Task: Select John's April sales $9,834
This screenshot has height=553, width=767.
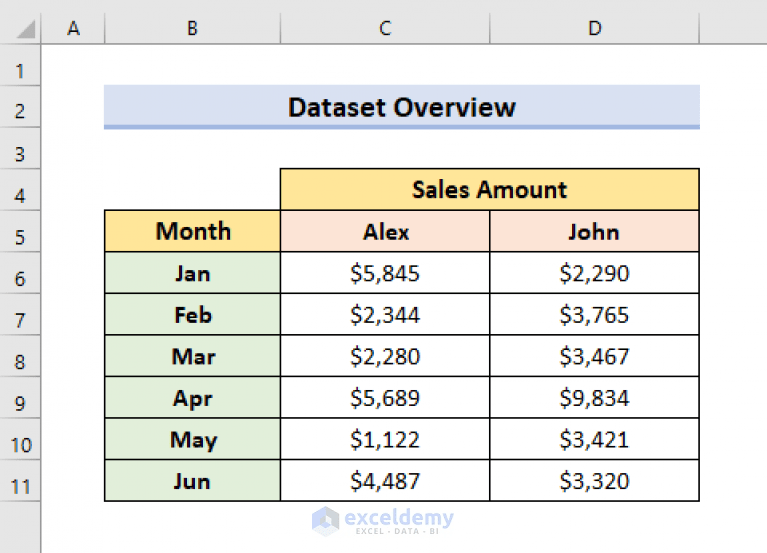Action: point(594,398)
